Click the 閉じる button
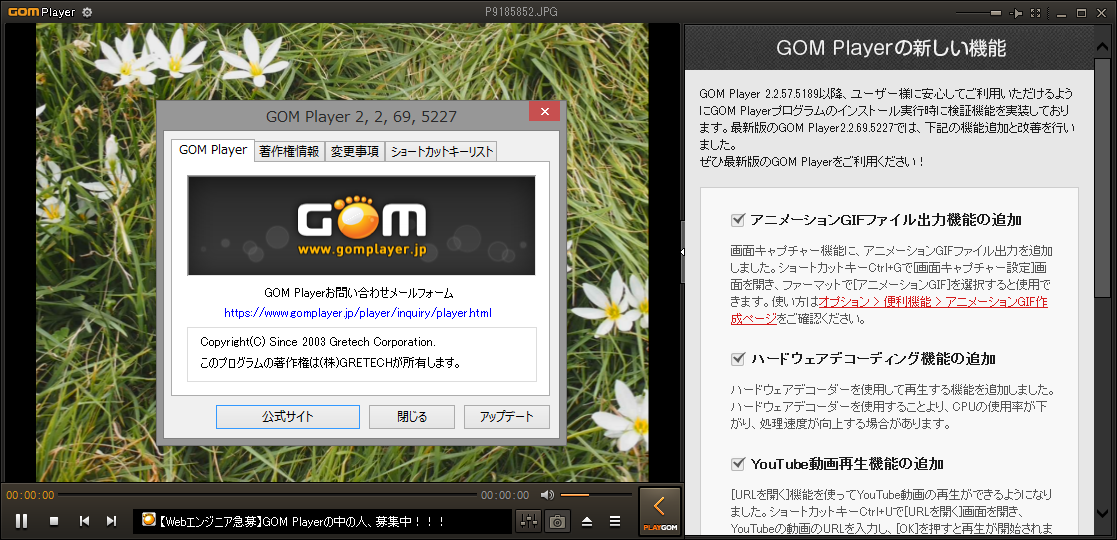Viewport: 1117px width, 540px height. (412, 417)
